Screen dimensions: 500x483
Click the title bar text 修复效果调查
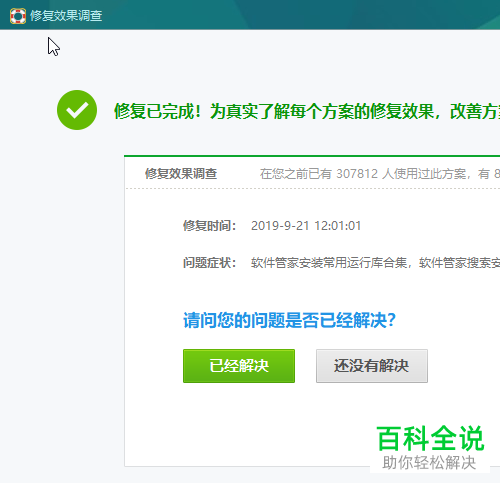[66, 16]
